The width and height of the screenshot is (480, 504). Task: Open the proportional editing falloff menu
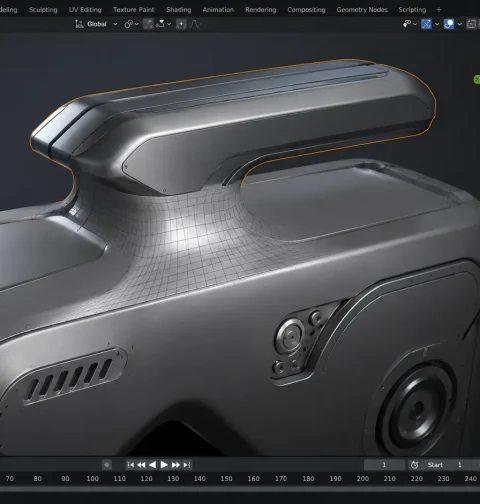click(196, 24)
